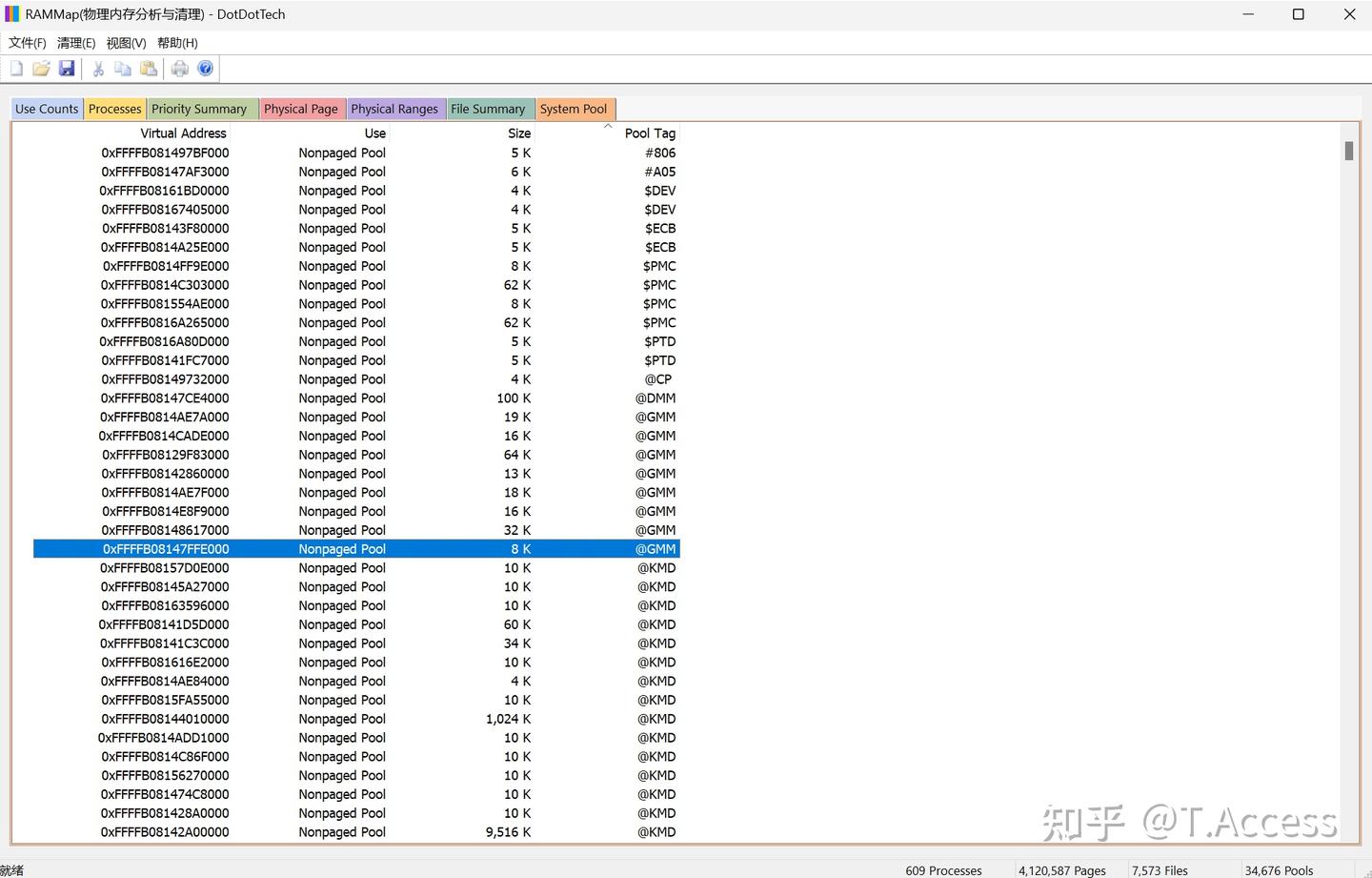1372x878 pixels.
Task: Click the 34,676 Pools status entry
Action: click(1279, 870)
